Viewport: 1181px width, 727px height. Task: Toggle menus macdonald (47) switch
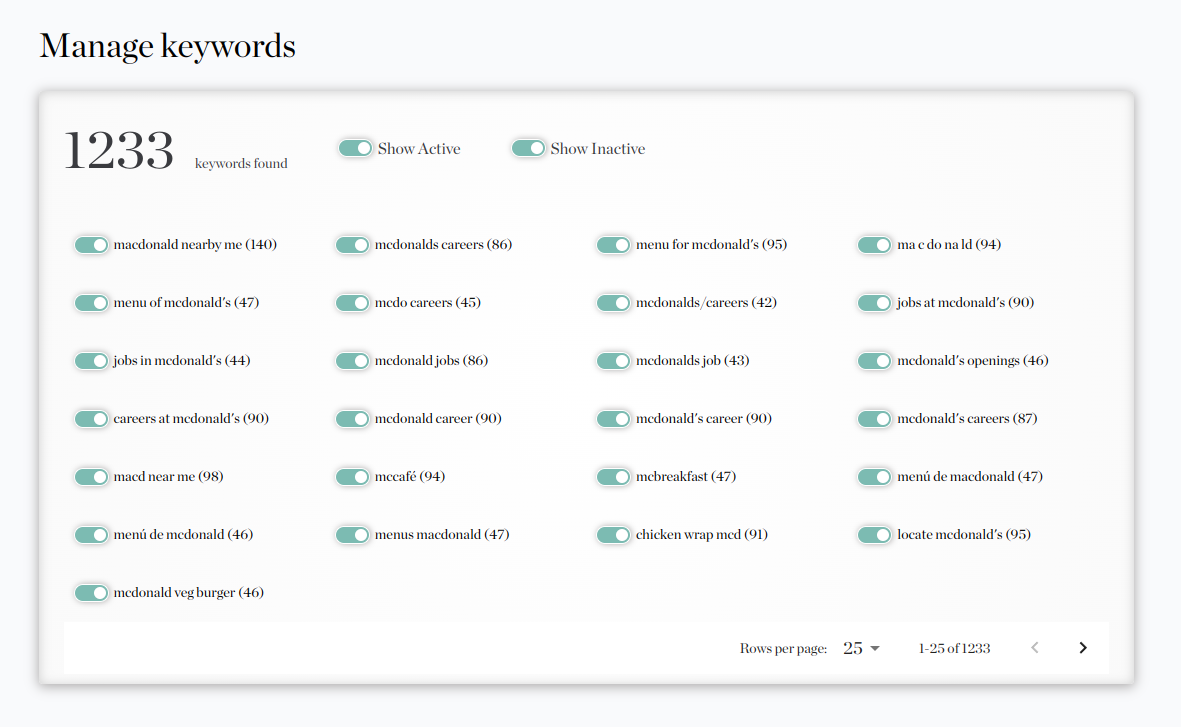(x=352, y=535)
